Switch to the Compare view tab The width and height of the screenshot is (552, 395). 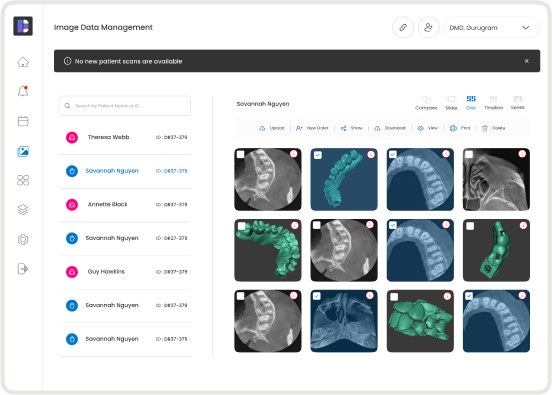pos(426,103)
